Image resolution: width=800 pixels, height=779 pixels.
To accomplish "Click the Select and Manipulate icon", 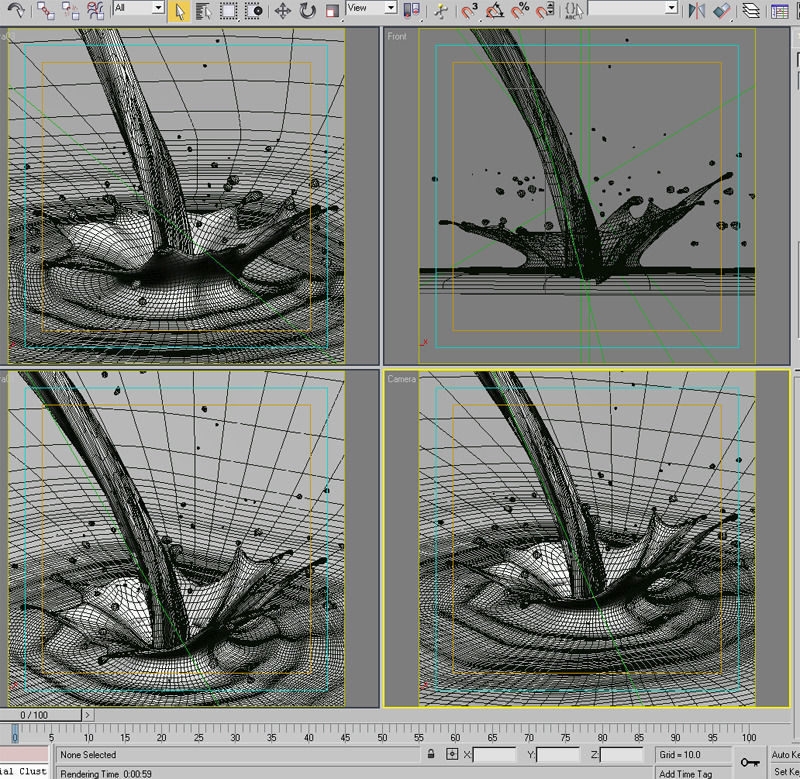I will (441, 11).
